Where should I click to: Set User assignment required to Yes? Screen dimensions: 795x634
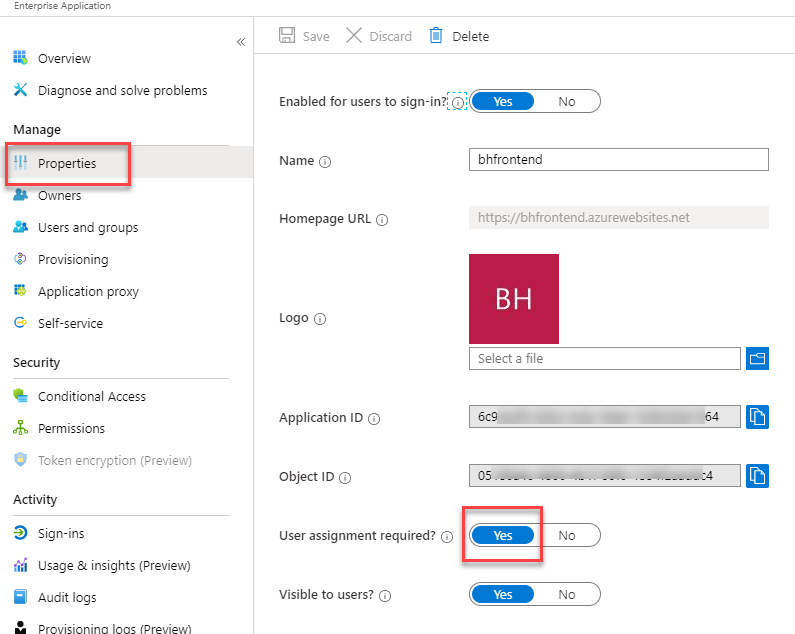(502, 535)
